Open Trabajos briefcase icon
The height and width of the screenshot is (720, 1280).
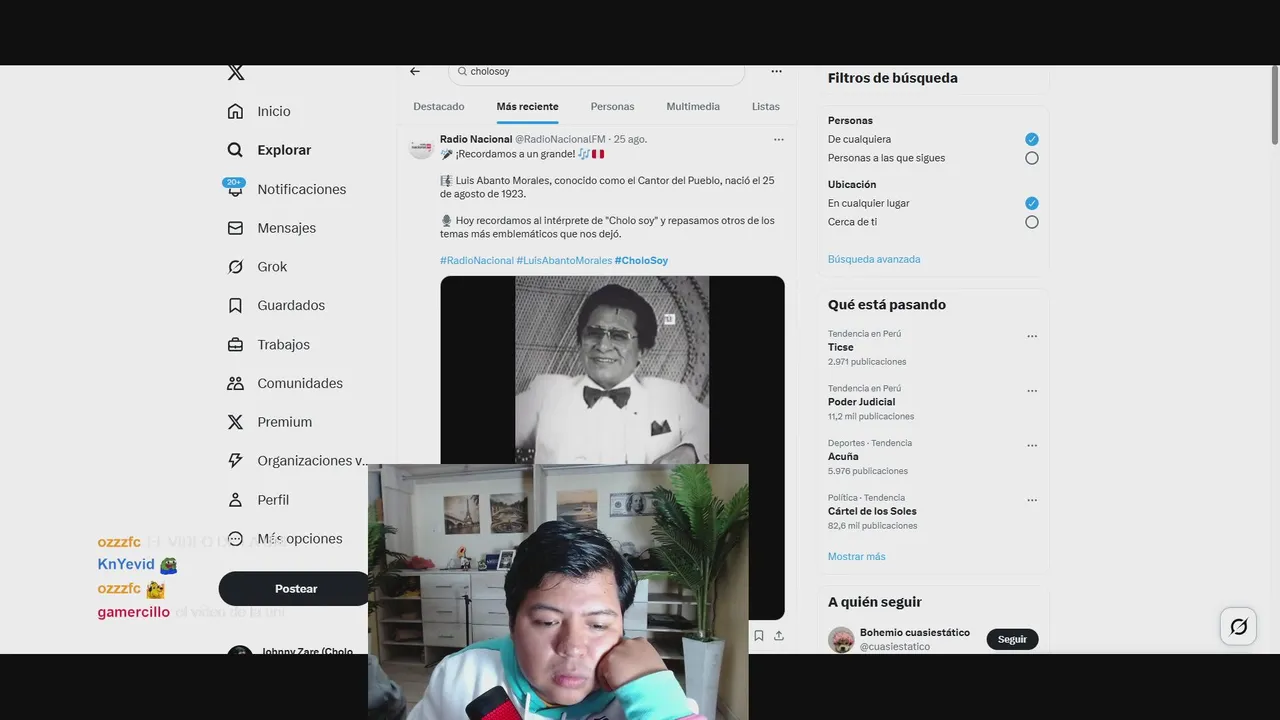[235, 344]
